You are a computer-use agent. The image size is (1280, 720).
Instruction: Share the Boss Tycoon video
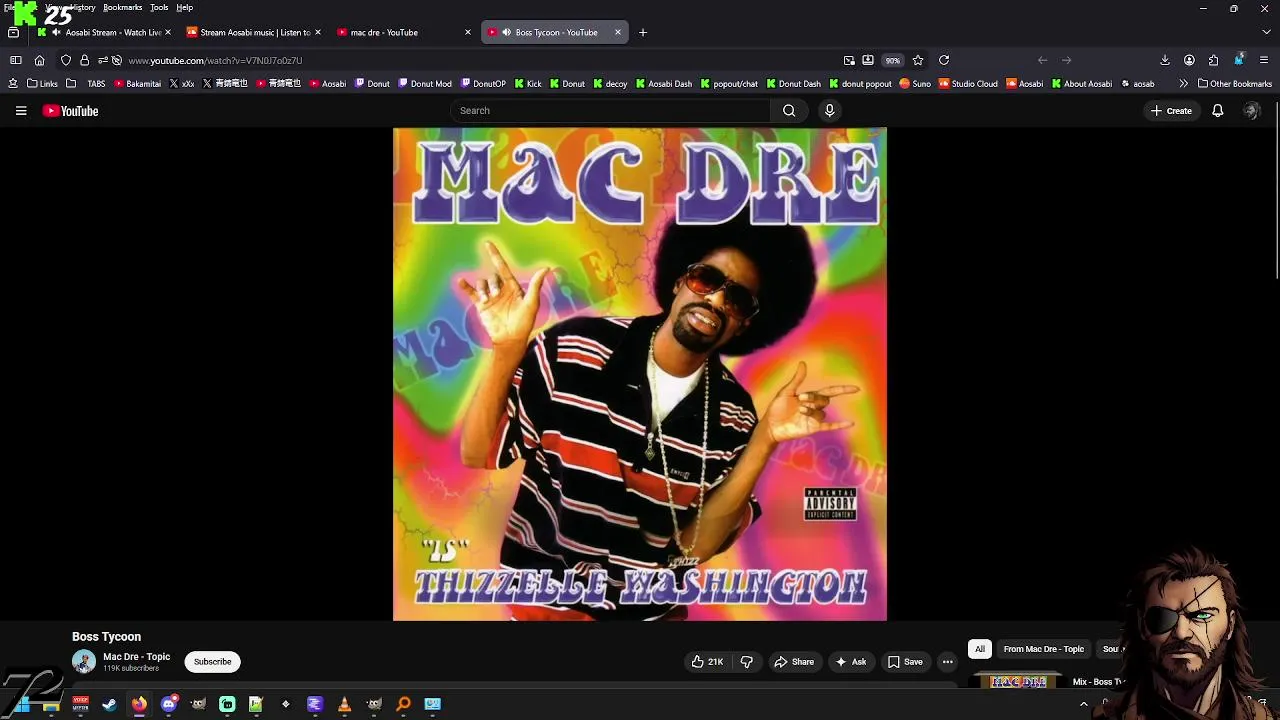click(x=794, y=662)
